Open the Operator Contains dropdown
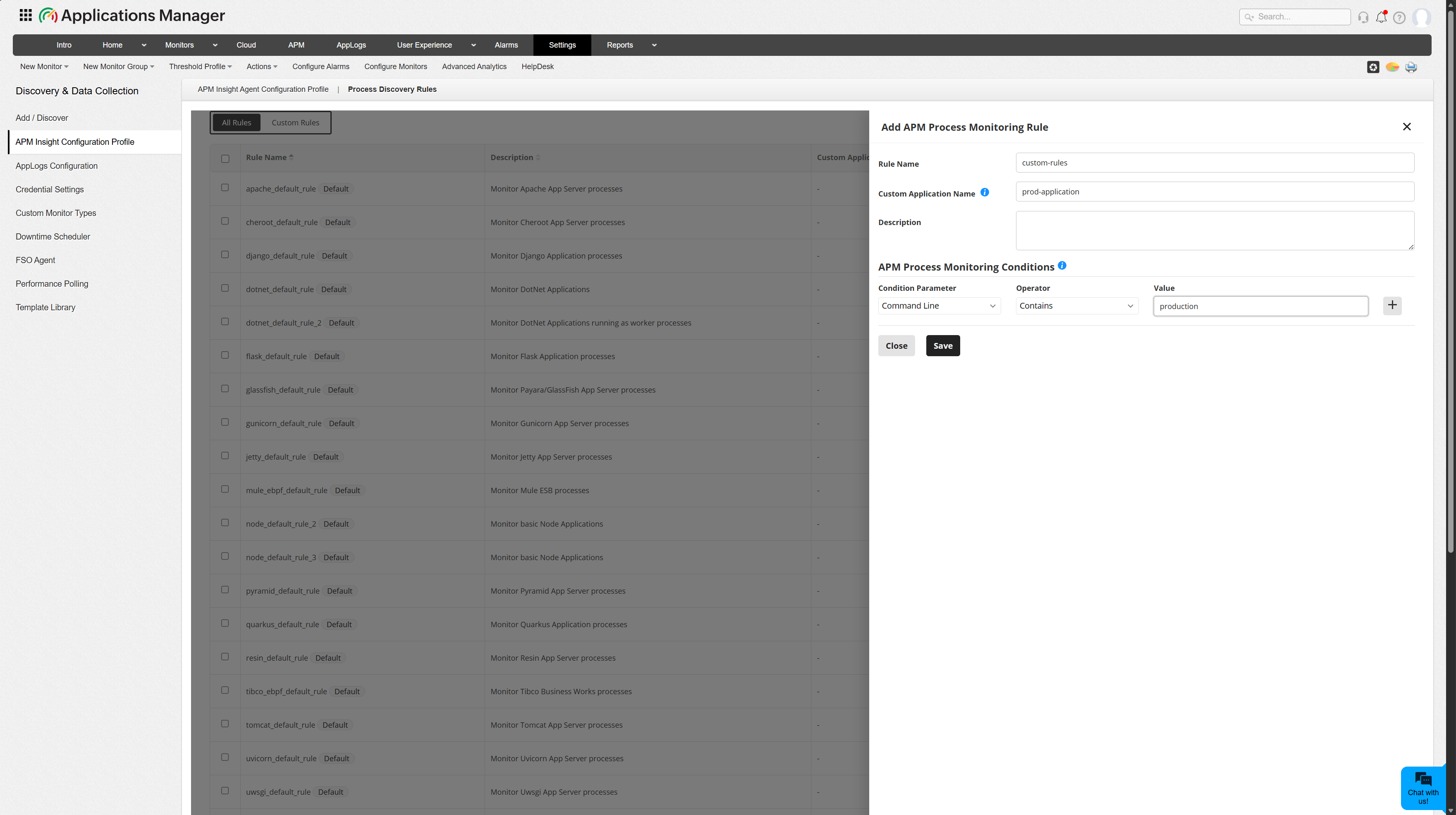This screenshot has height=815, width=1456. click(1077, 306)
